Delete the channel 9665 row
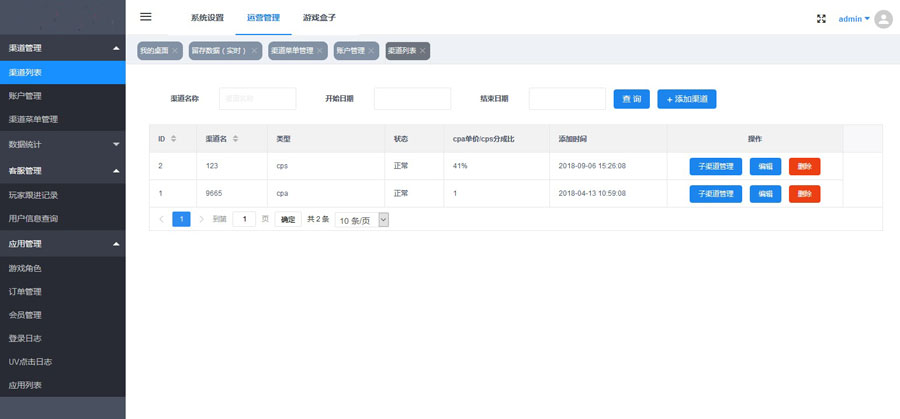This screenshot has width=900, height=419. 804,193
